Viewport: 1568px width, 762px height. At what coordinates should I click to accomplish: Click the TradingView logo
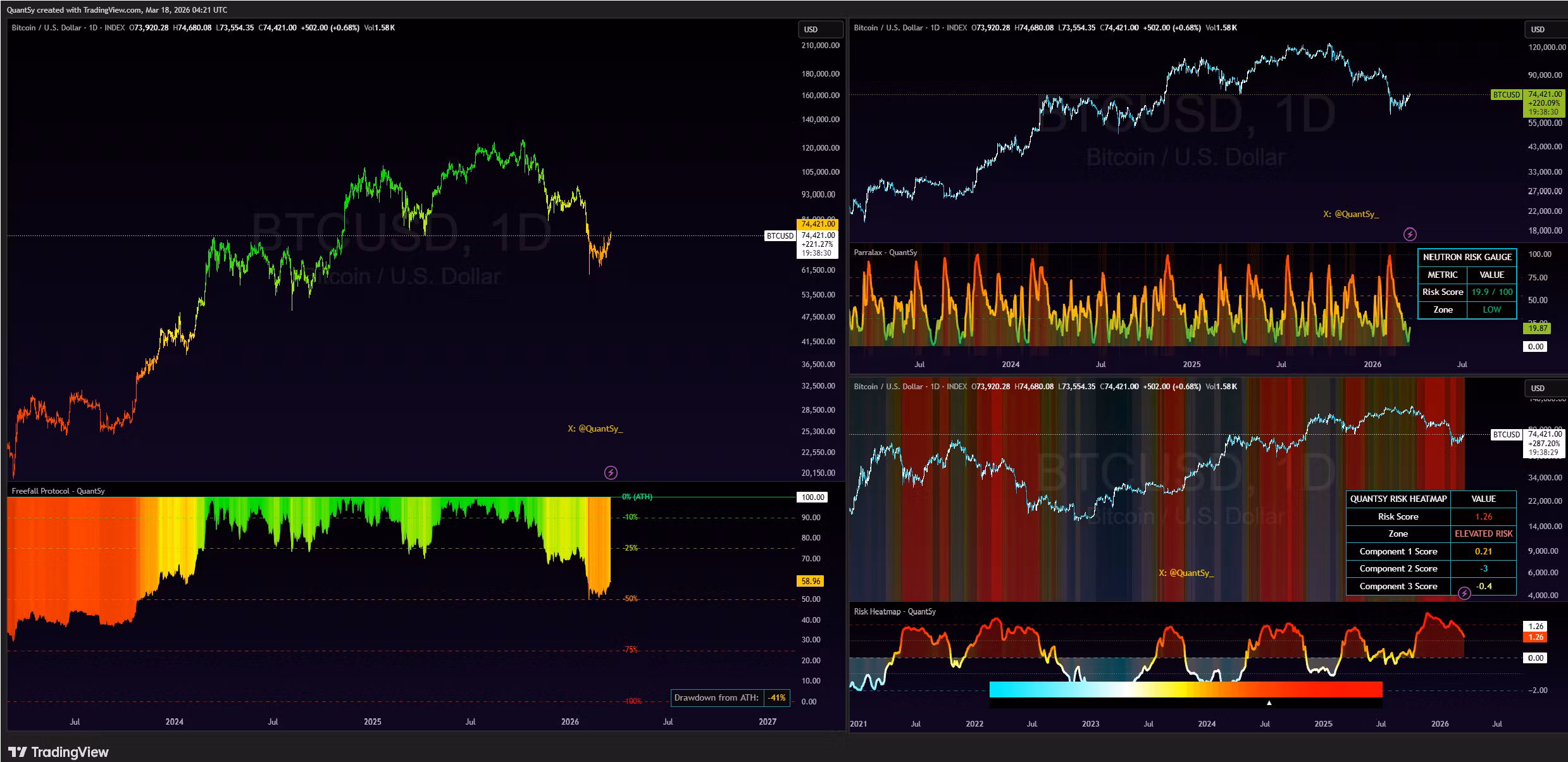pos(58,752)
